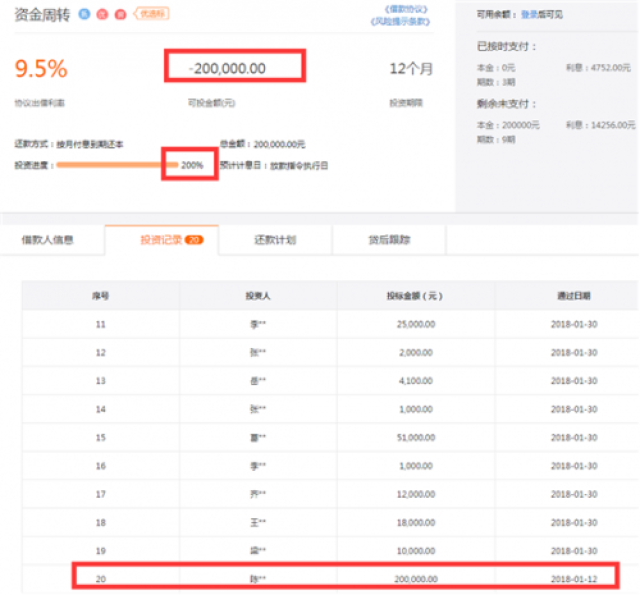
Task: Click the 2,000.00 amount in row 12
Action: coord(416,353)
